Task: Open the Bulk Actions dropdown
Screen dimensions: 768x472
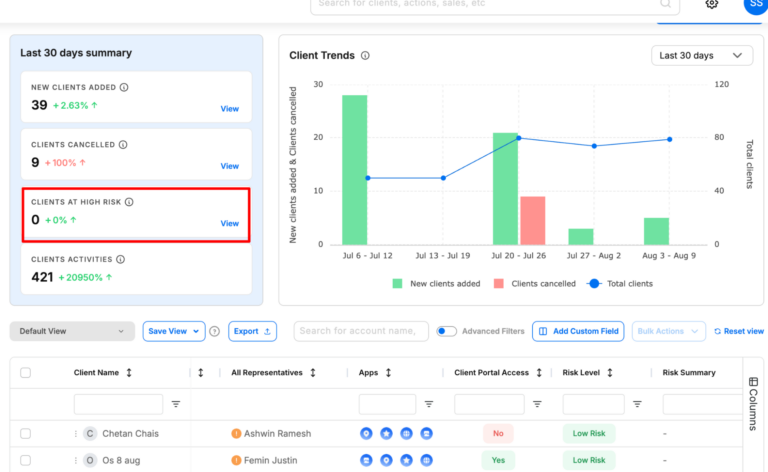Action: [x=669, y=331]
